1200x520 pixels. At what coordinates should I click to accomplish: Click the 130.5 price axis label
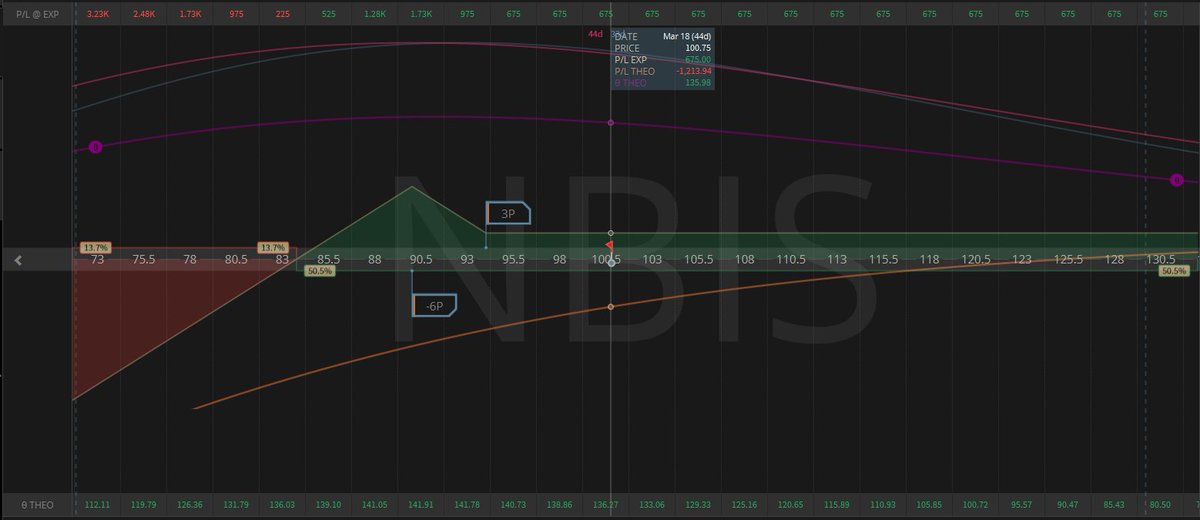click(x=1161, y=260)
